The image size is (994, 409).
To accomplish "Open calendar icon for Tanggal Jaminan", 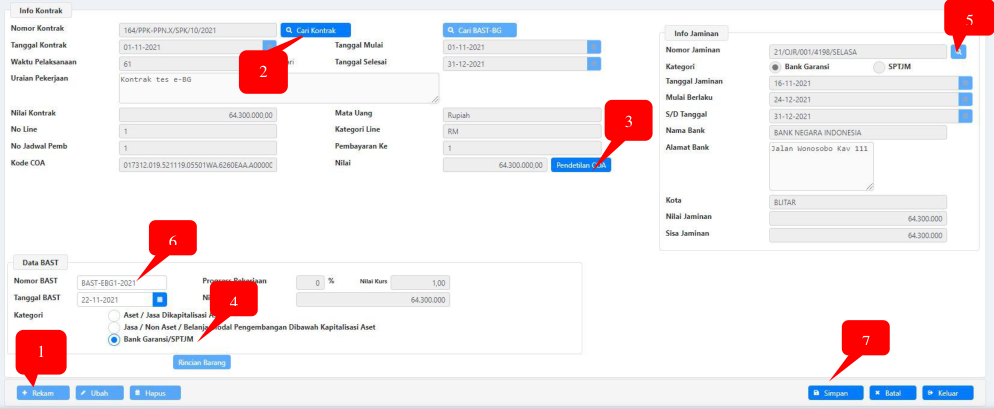I will click(965, 82).
